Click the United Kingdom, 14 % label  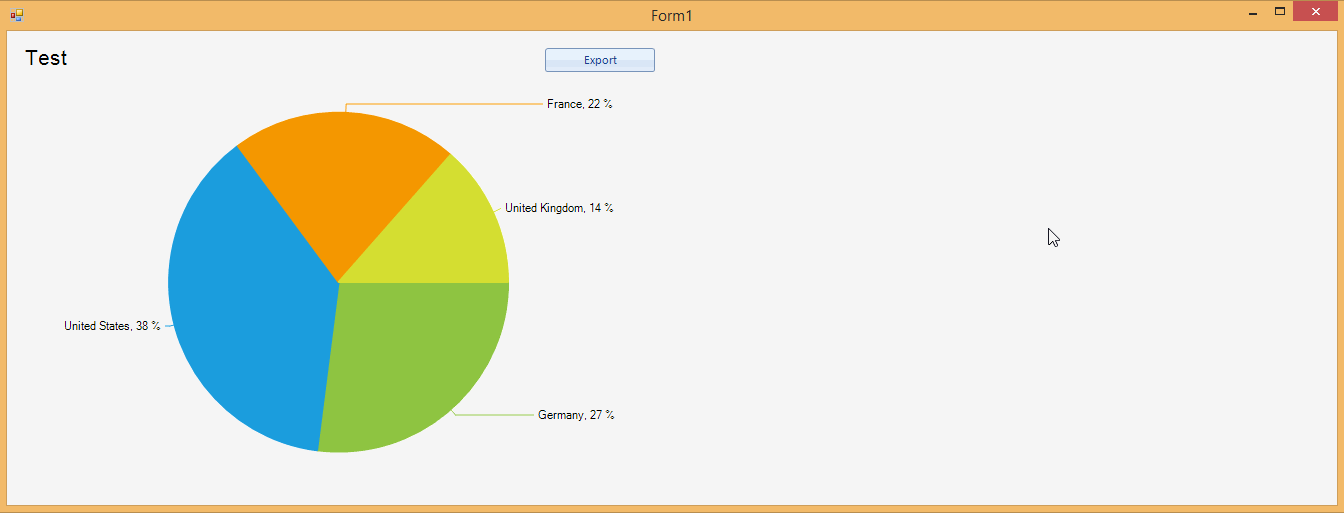[559, 208]
